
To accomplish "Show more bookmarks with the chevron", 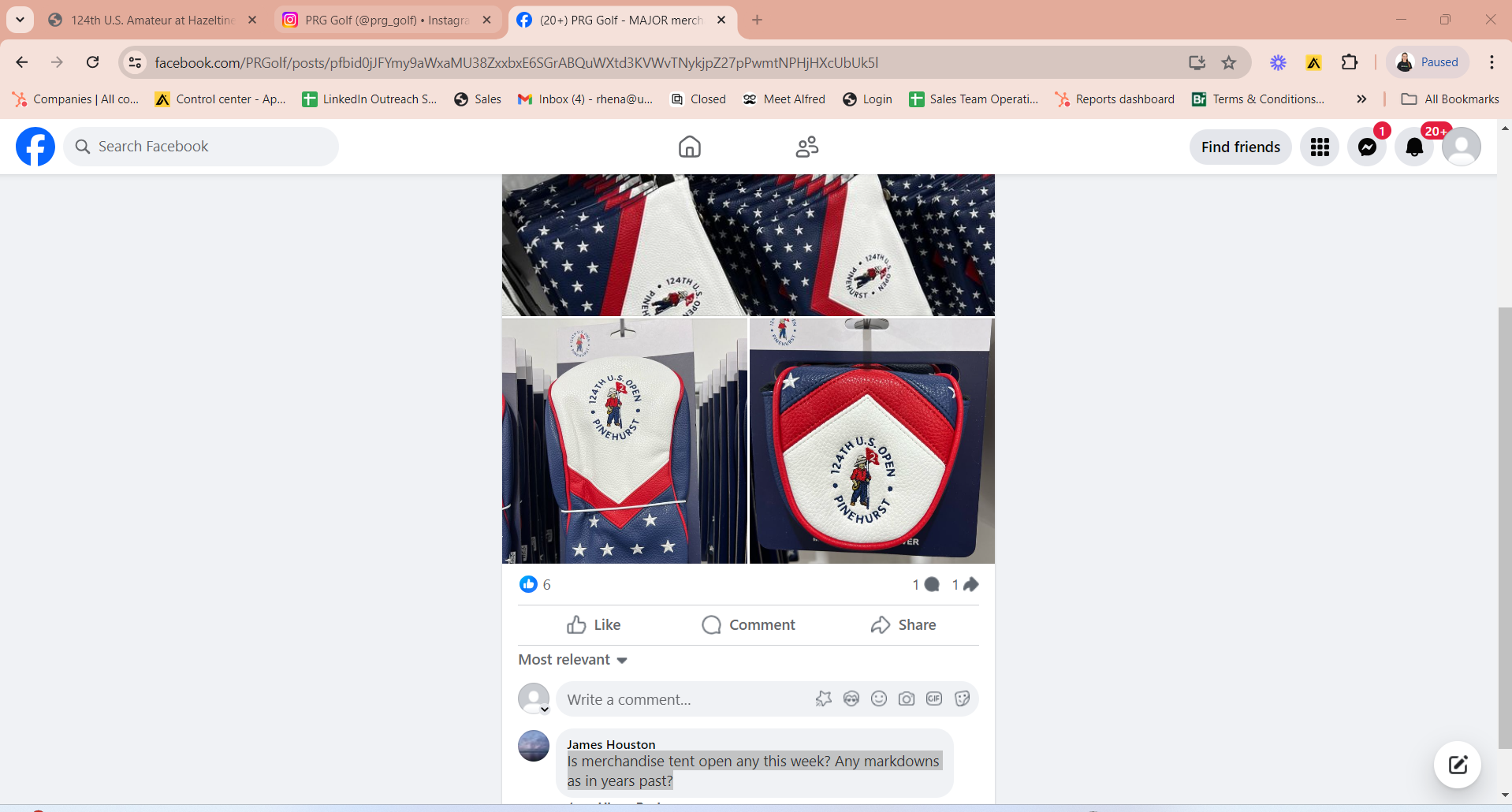I will [1361, 99].
